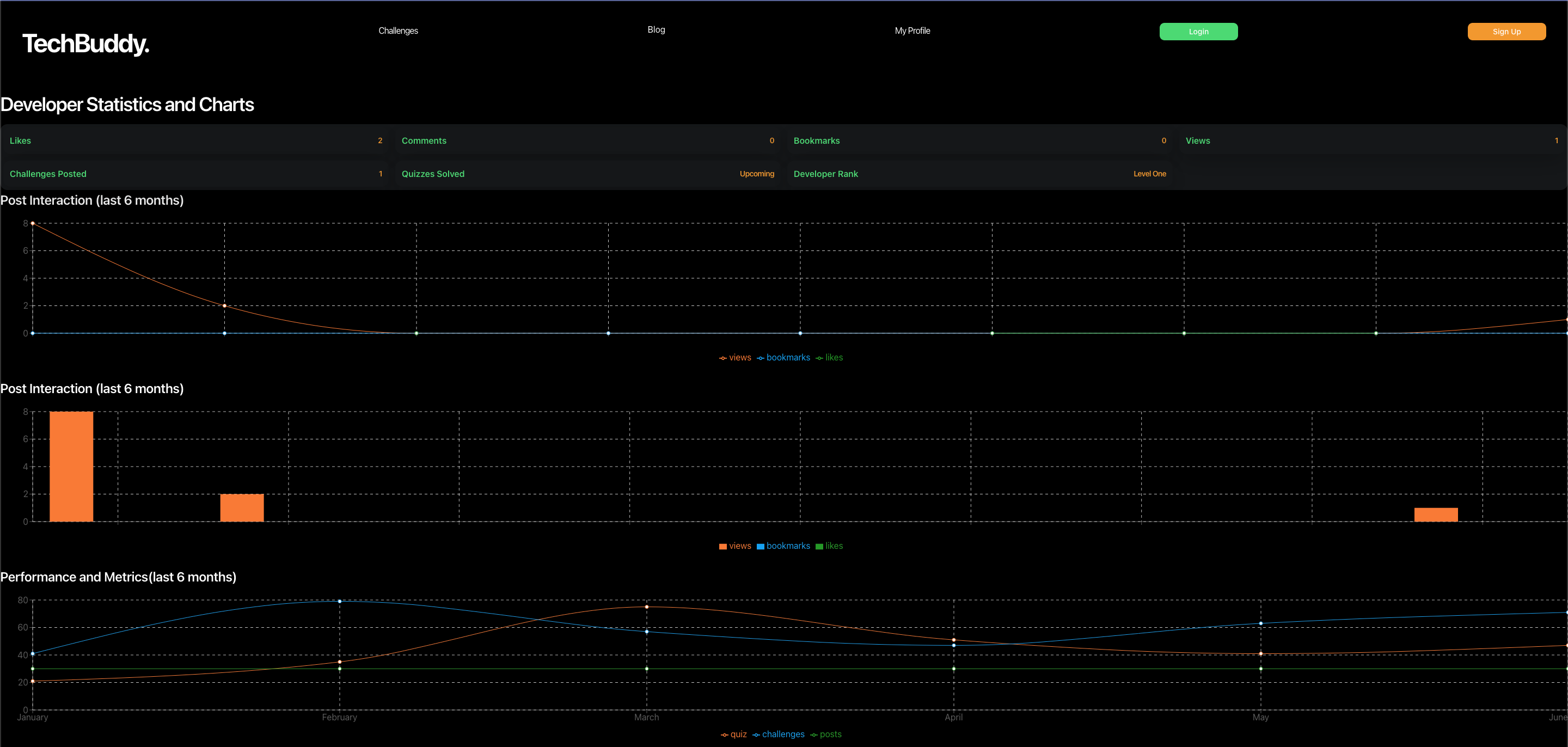This screenshot has height=747, width=1568.
Task: Click the orange views swatch in bar chart legend
Action: coord(722,546)
